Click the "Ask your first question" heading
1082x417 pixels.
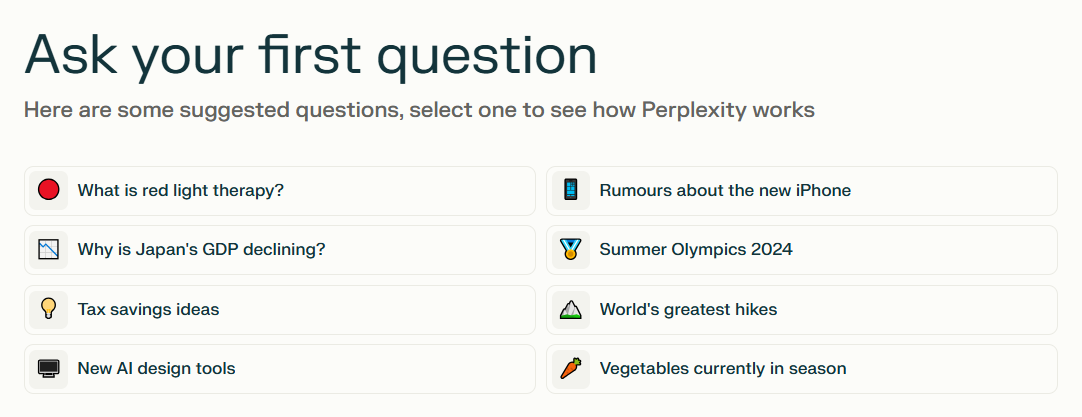point(311,55)
